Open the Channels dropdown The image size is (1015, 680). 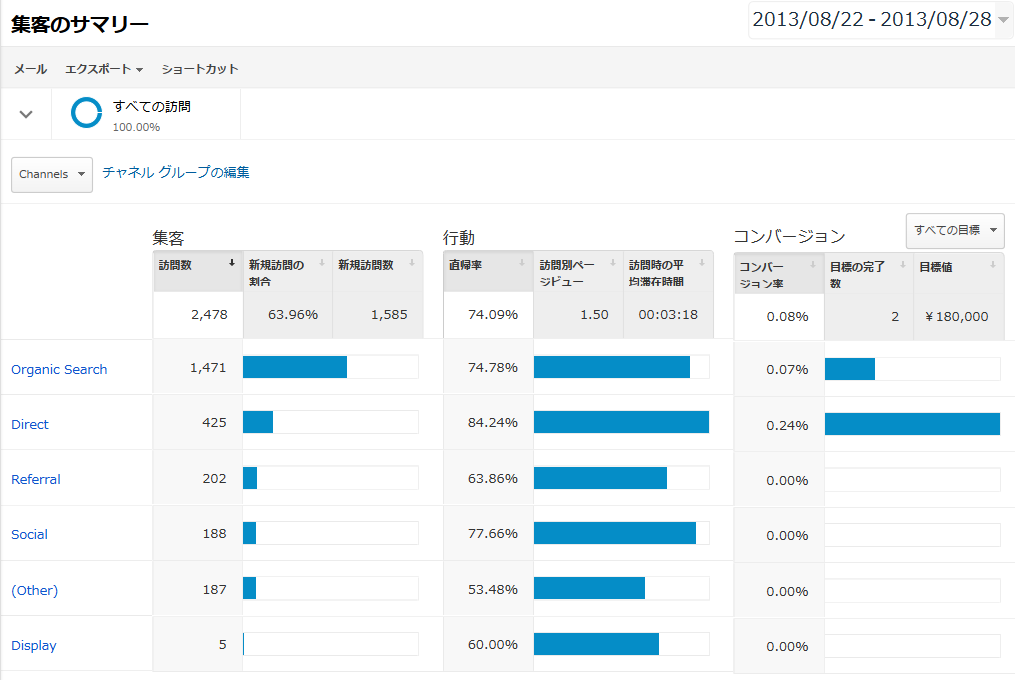pyautogui.click(x=52, y=174)
